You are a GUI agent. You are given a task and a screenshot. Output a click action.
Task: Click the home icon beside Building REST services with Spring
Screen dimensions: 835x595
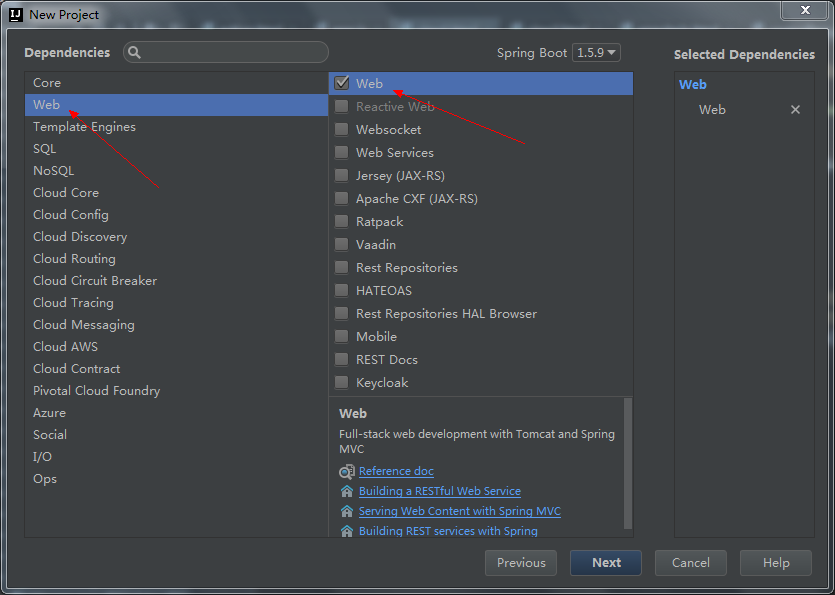pyautogui.click(x=346, y=531)
